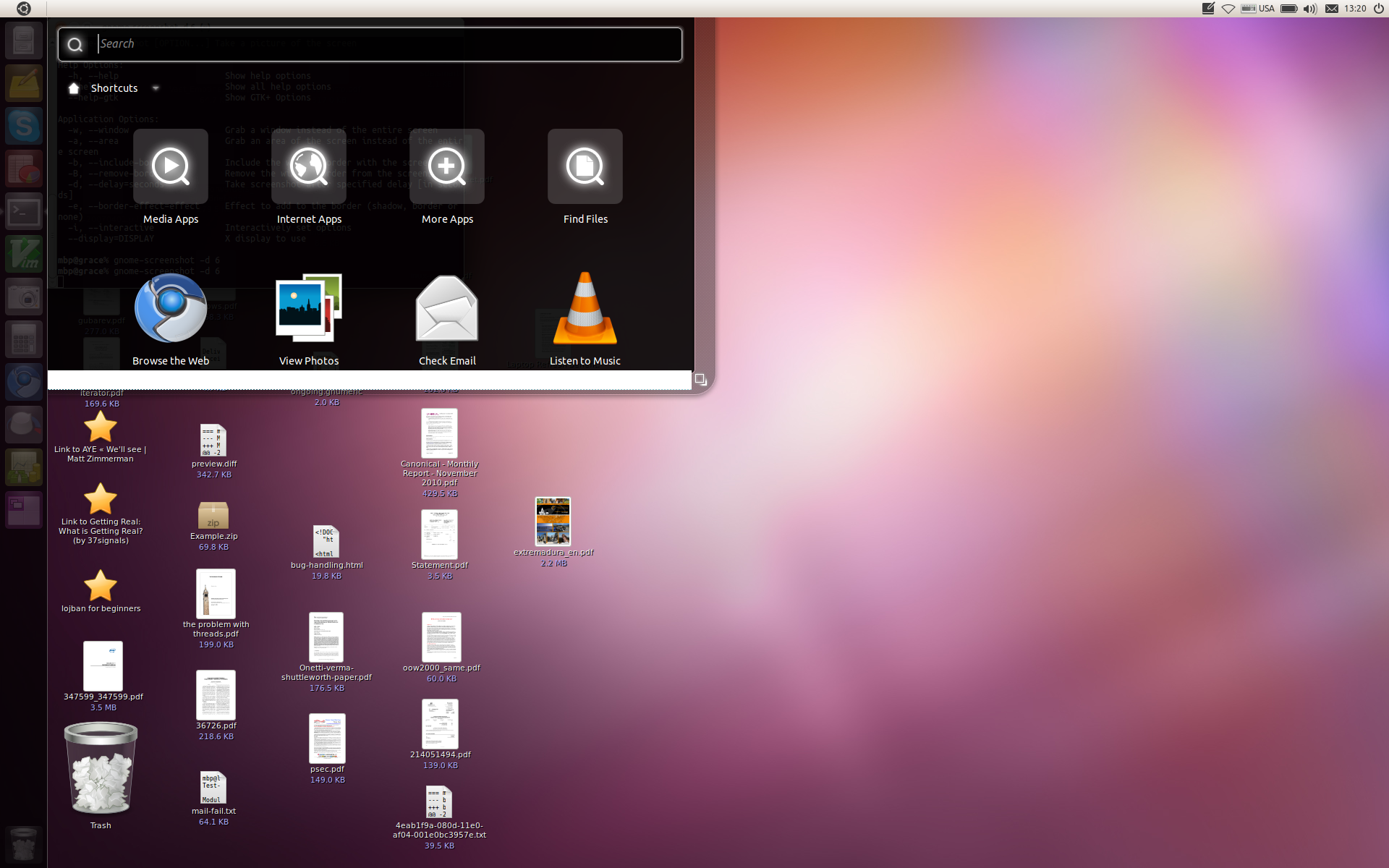Open View Photos icon
1389x868 pixels.
[x=309, y=310]
